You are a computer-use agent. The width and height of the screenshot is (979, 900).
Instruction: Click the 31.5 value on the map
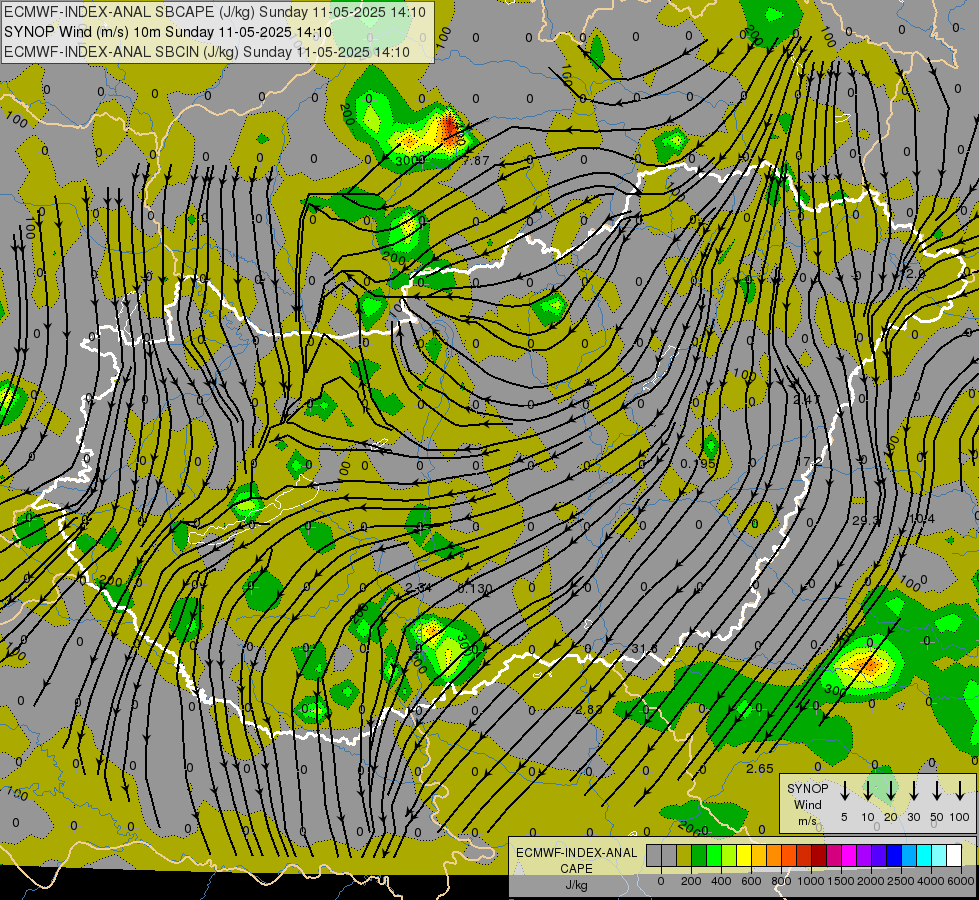coord(644,649)
